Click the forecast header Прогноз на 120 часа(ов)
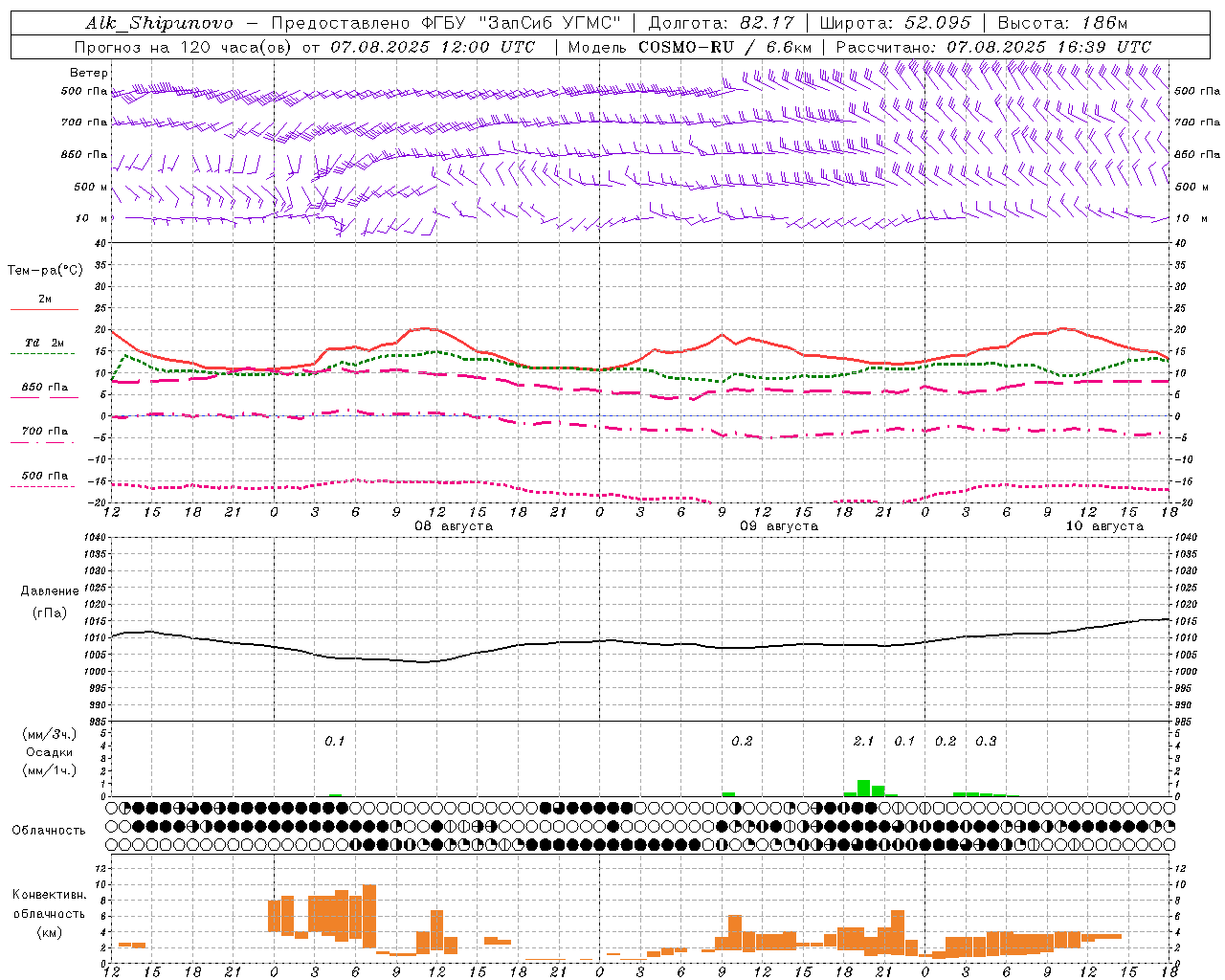Image resolution: width=1225 pixels, height=980 pixels. (x=184, y=47)
